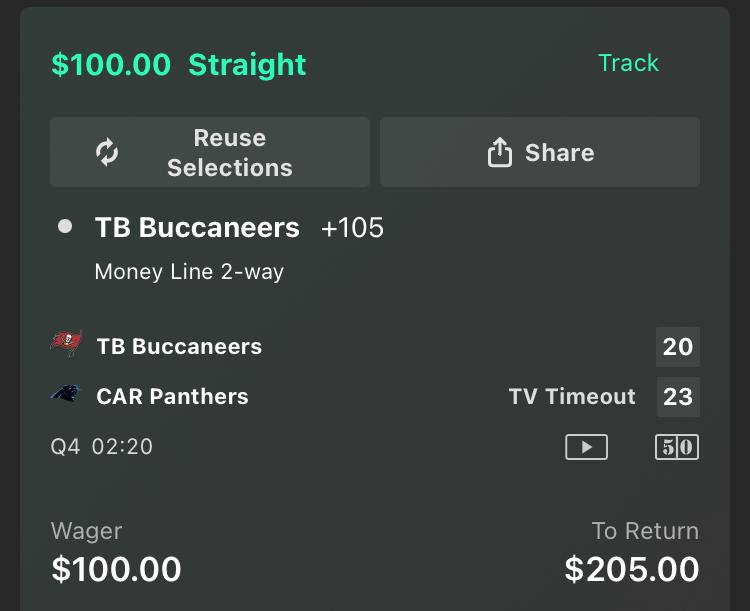
Task: Click the 50-yard field tracker icon
Action: [x=677, y=447]
